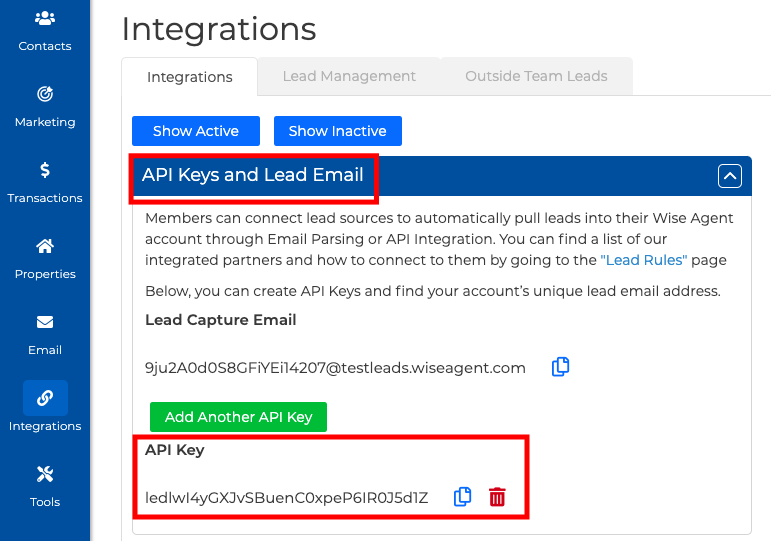Screen dimensions: 771x541
Task: Click the API Keys and Lead Email heading
Action: [253, 175]
